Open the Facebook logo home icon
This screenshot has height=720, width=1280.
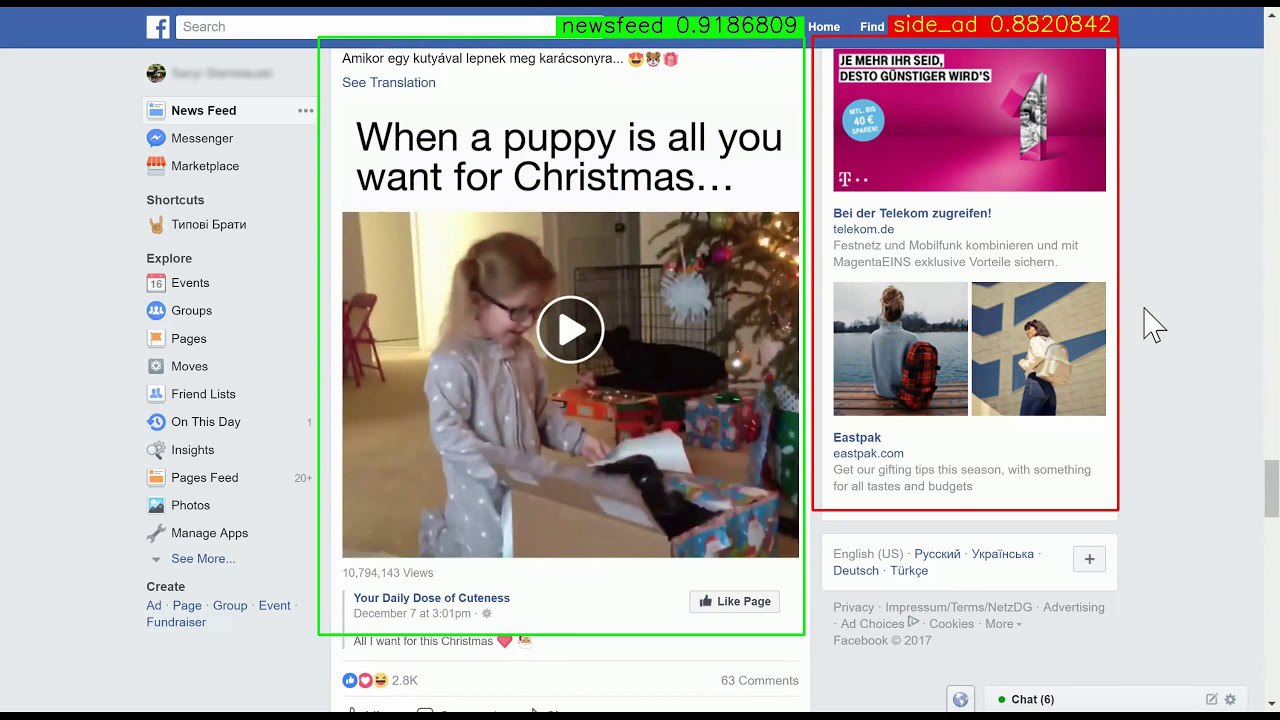click(x=158, y=27)
